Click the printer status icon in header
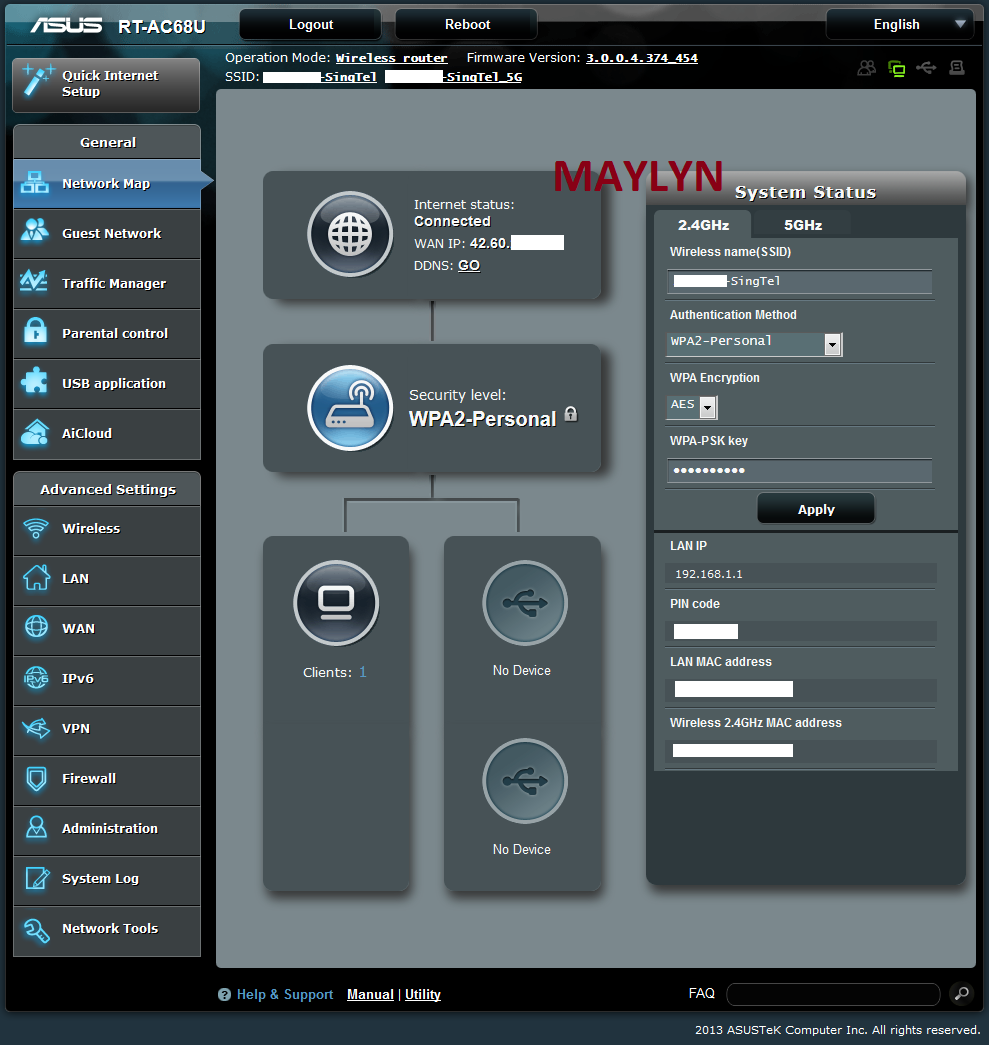Image resolution: width=989 pixels, height=1045 pixels. 957,68
